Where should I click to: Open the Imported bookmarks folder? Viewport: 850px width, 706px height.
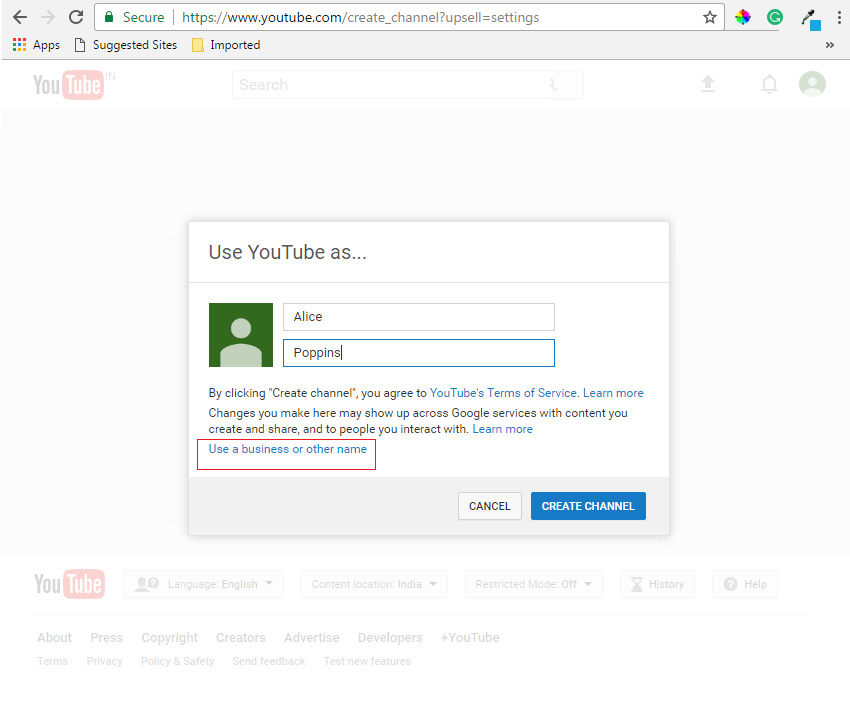pyautogui.click(x=226, y=45)
